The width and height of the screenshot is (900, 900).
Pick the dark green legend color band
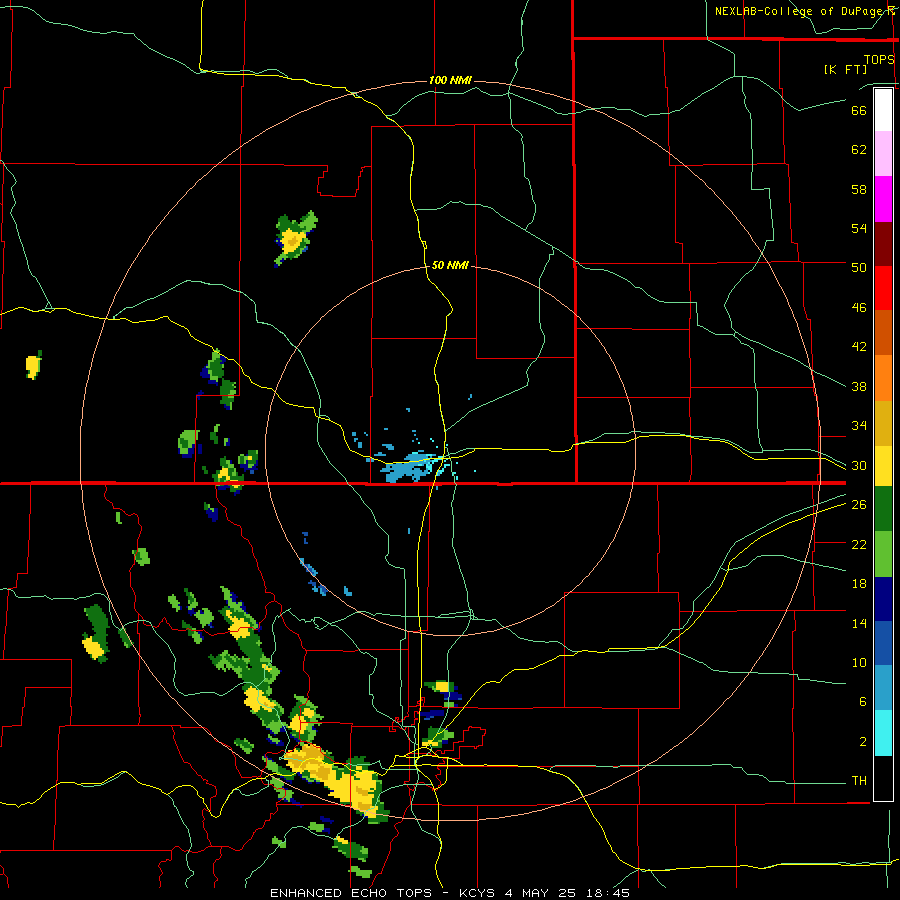883,509
